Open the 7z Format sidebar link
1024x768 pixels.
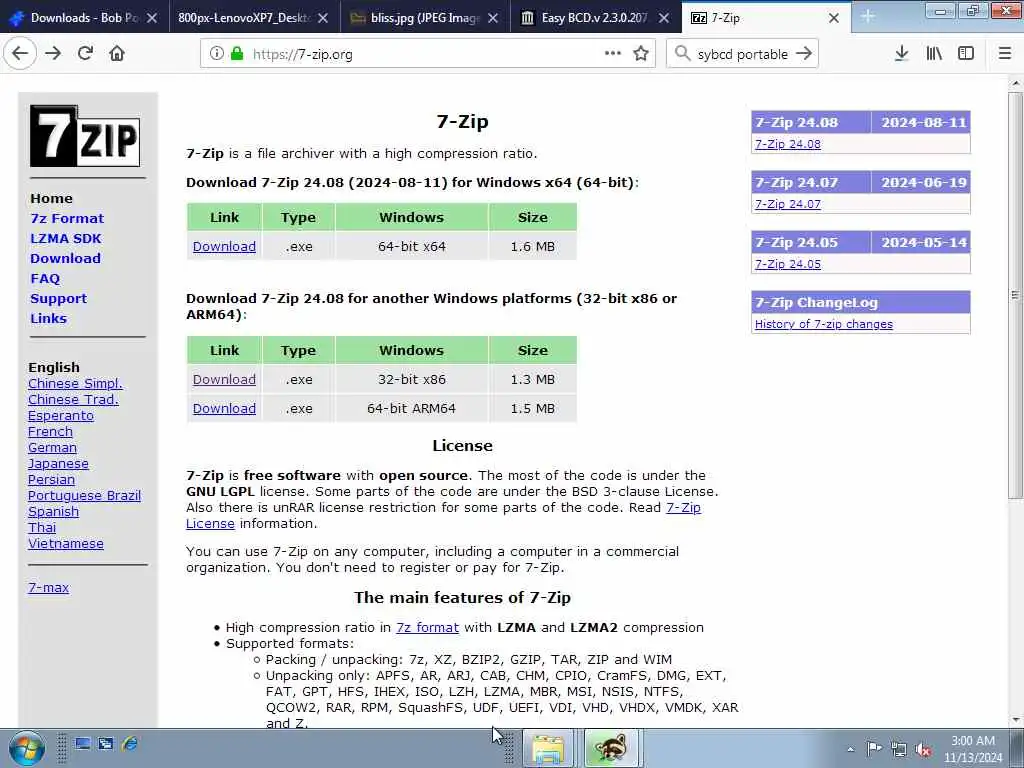(x=67, y=218)
